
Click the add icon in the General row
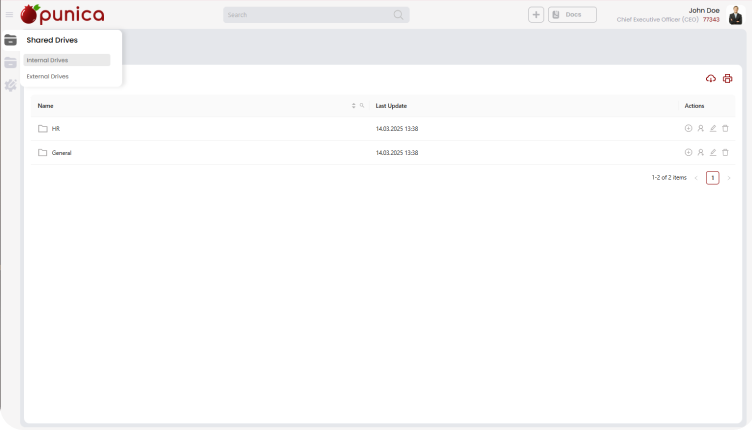pos(688,152)
